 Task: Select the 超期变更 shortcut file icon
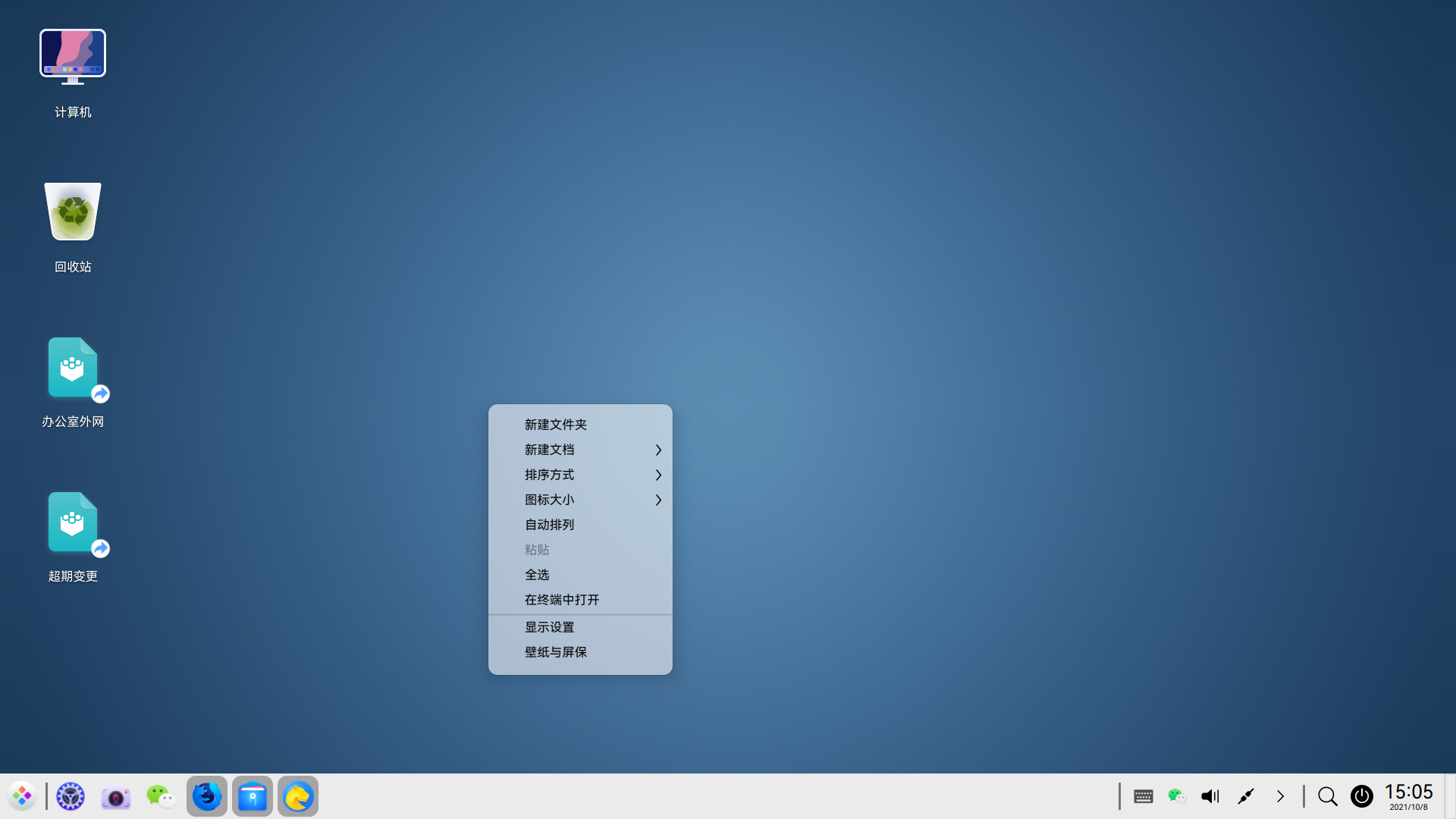pyautogui.click(x=73, y=523)
